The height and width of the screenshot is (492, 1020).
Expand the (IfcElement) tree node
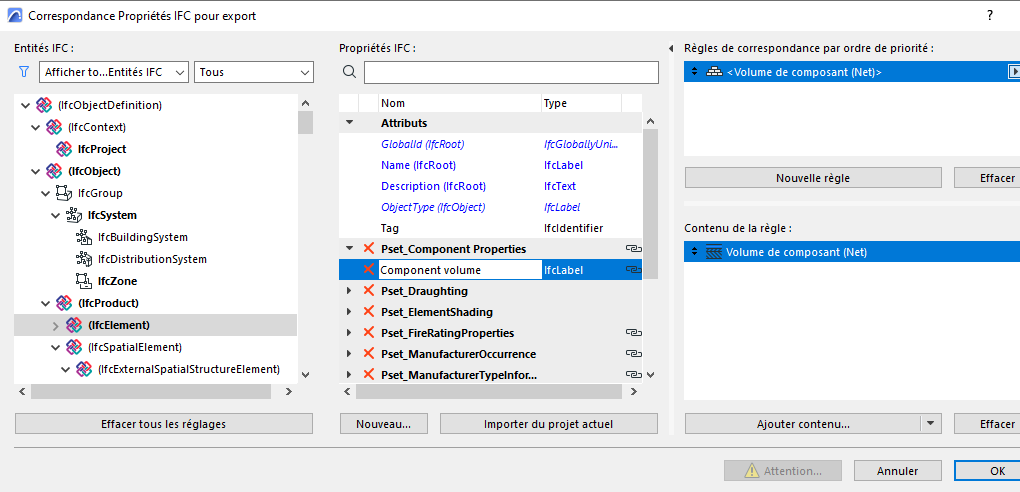pos(55,325)
